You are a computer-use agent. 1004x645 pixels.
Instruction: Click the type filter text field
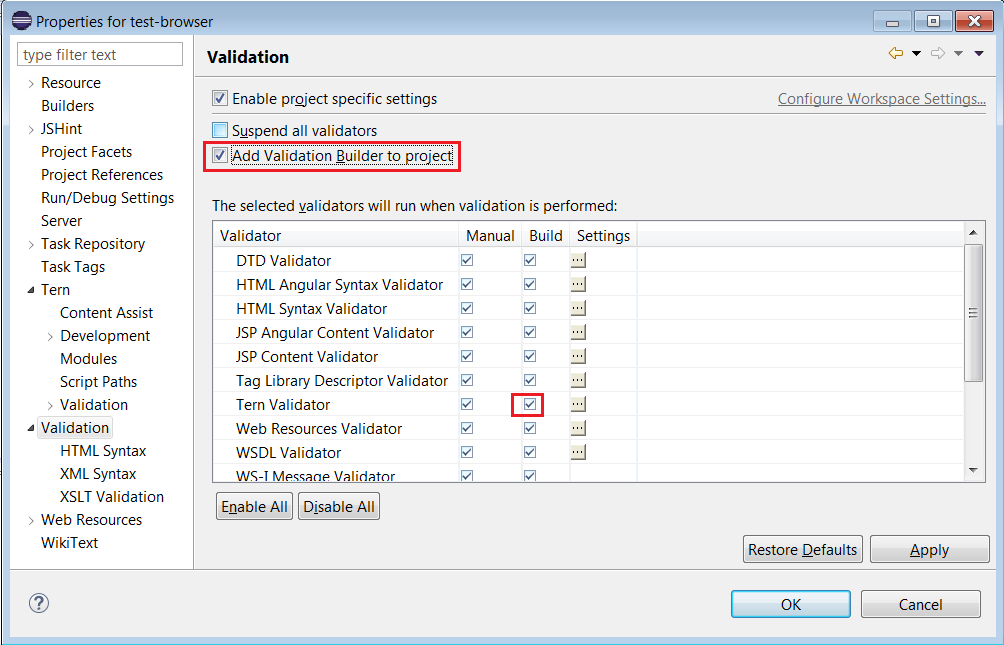pyautogui.click(x=99, y=53)
